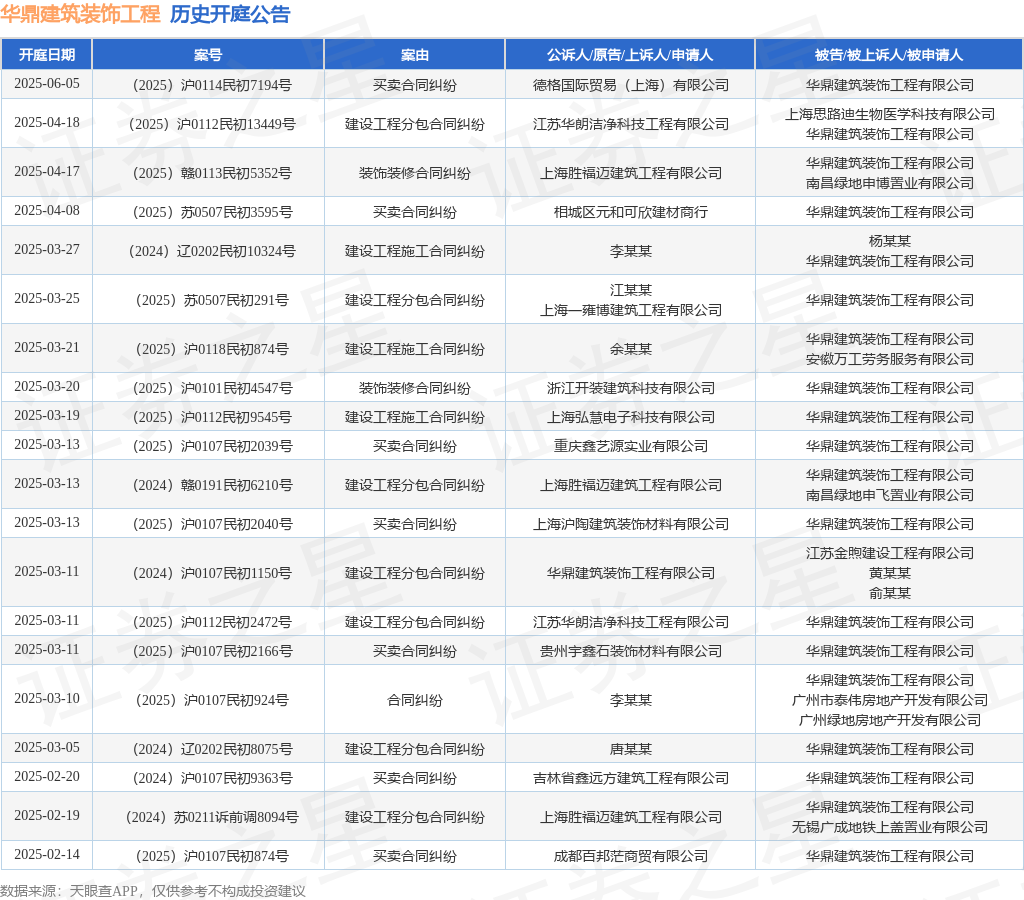1024x900 pixels.
Task: Select case number (2025)沪0107民初874号
Action: (212, 856)
